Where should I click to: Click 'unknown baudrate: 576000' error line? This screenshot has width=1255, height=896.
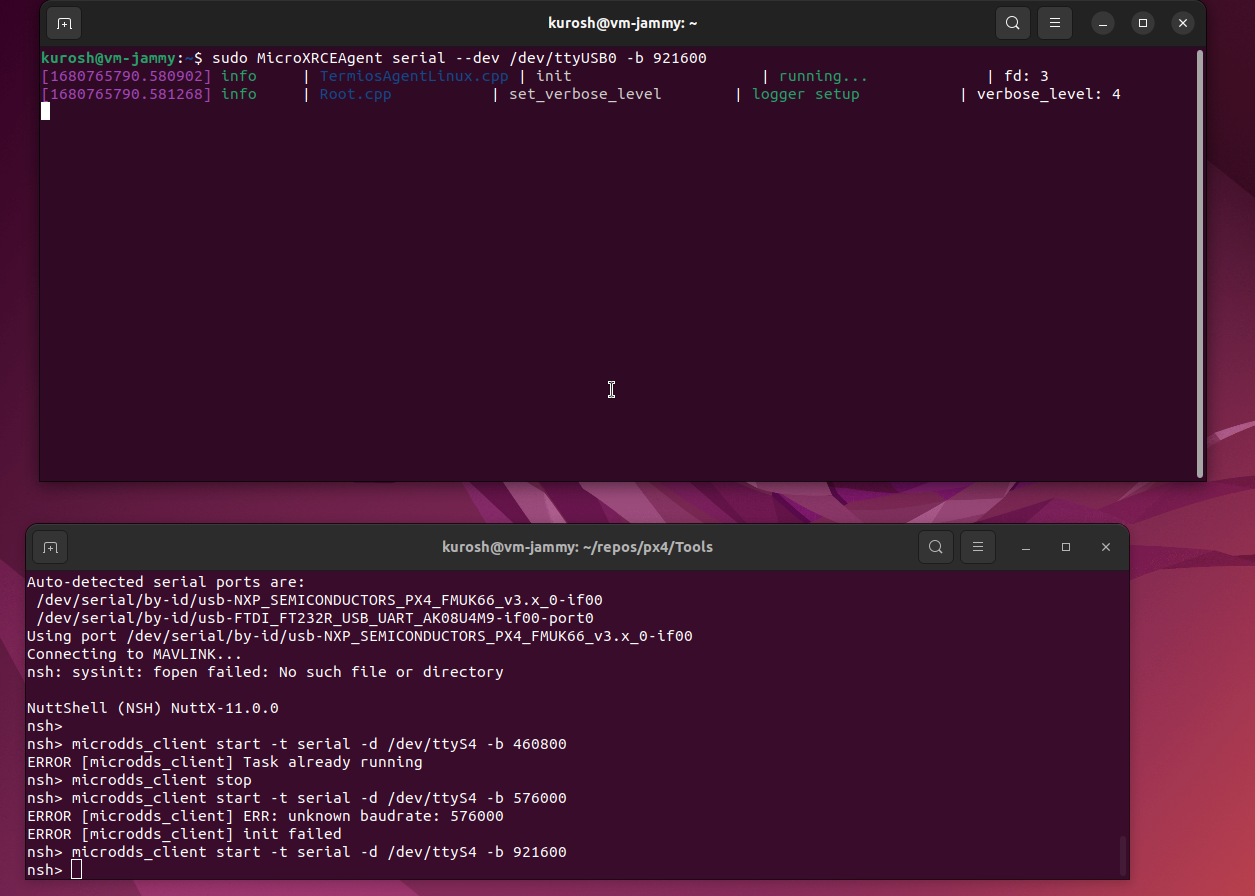[265, 816]
